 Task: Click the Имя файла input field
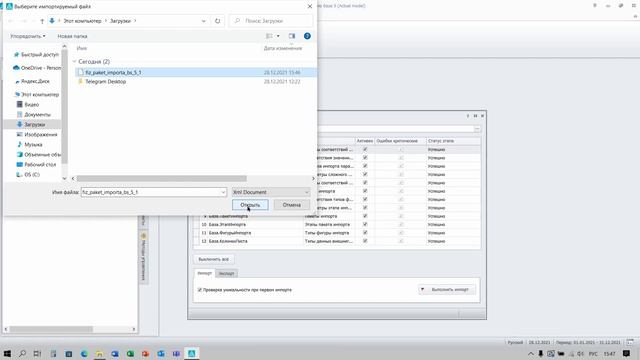[x=150, y=192]
